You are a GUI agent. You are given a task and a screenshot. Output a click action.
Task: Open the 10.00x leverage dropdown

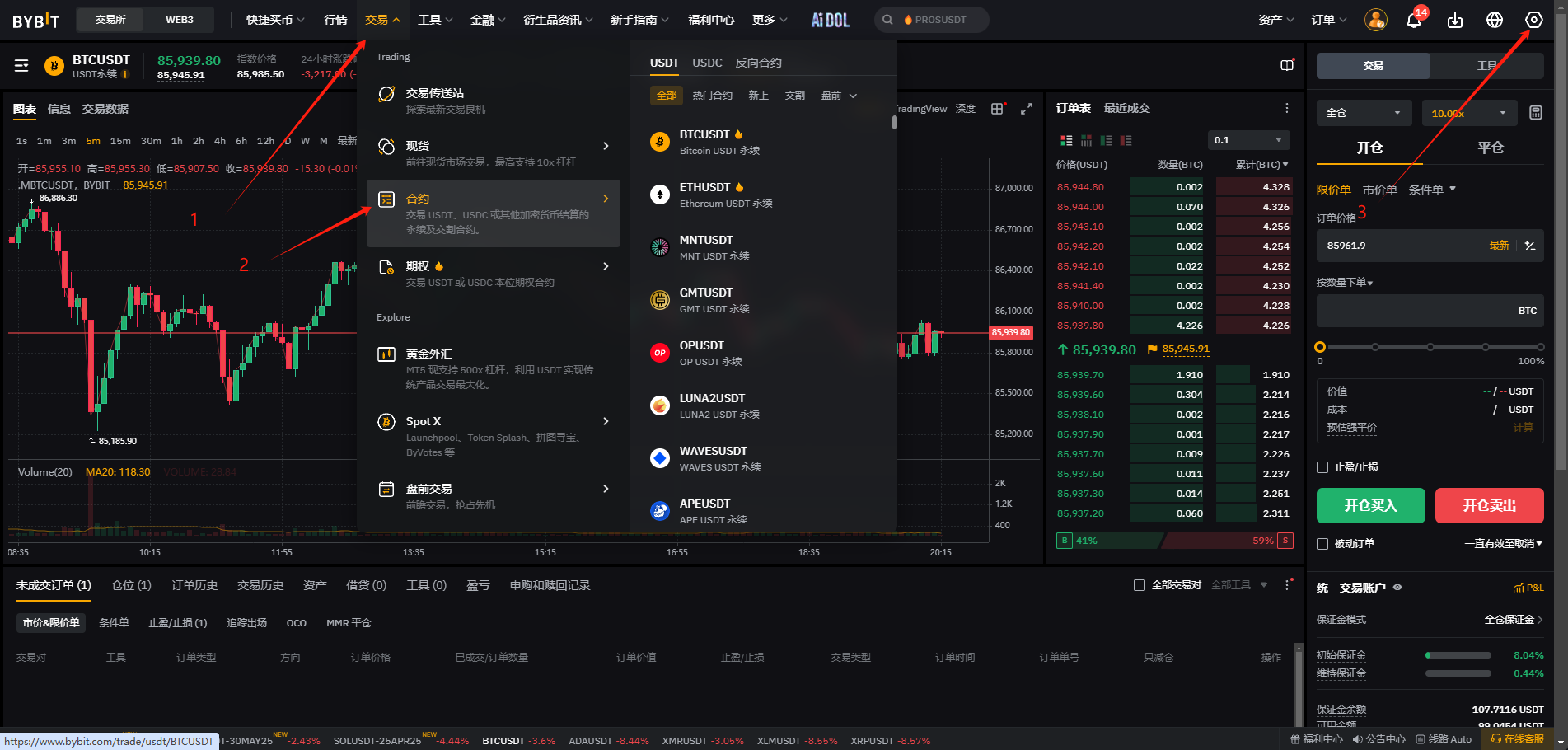pyautogui.click(x=1469, y=113)
